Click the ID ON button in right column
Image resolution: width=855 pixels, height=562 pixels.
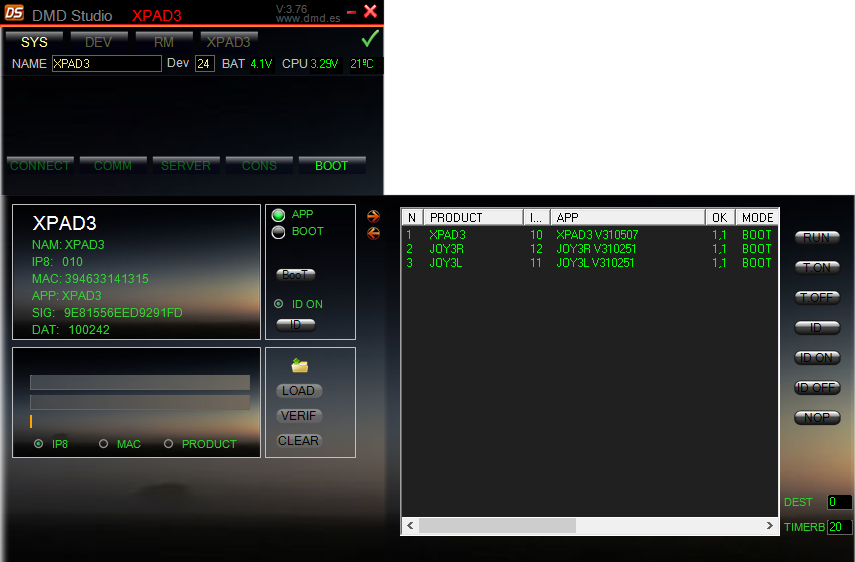click(x=817, y=358)
